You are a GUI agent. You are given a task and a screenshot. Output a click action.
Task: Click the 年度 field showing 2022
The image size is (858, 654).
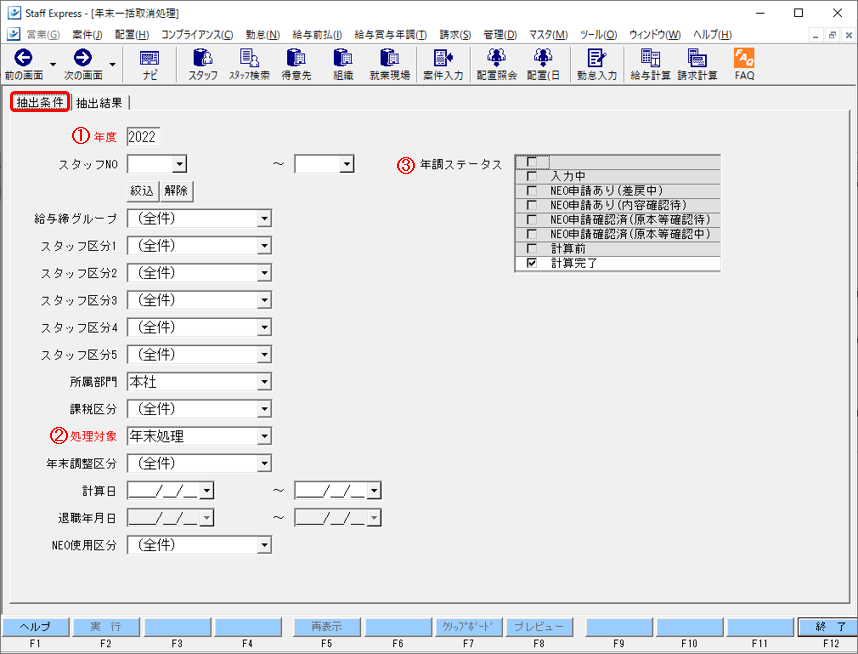tap(143, 136)
